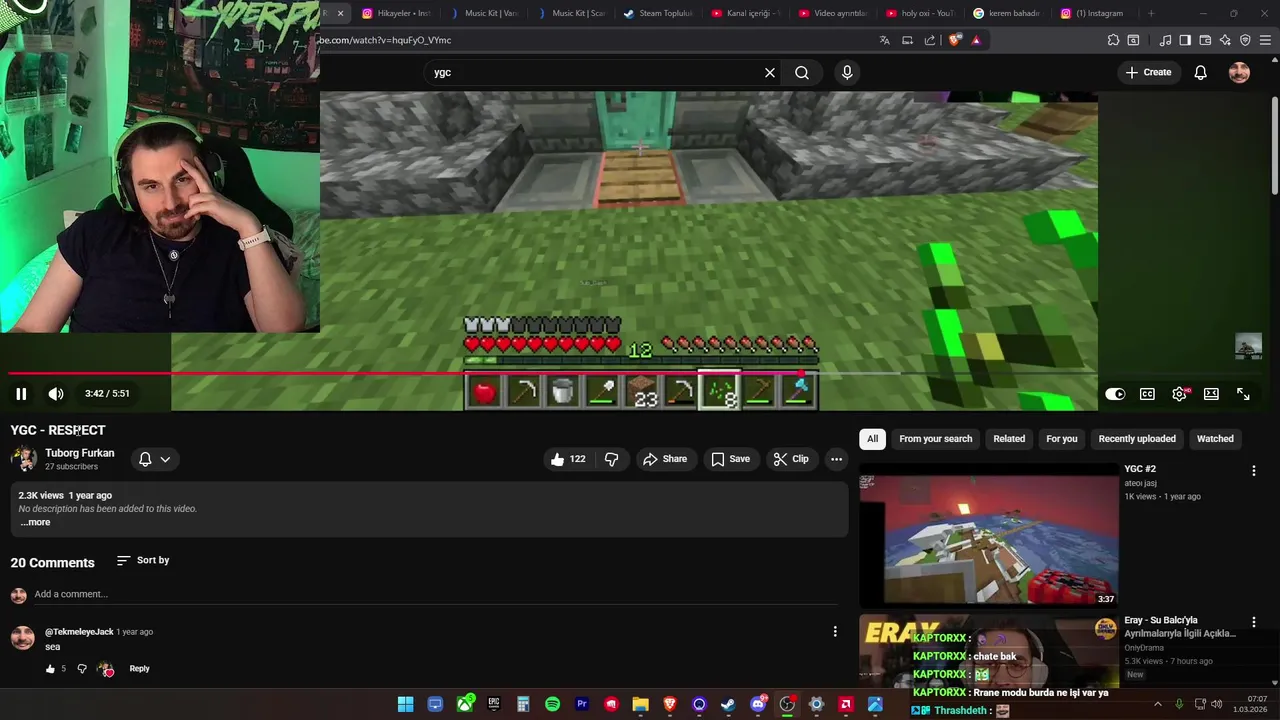Open Spotify from the taskbar
Screen dimensions: 1280x720
[552, 704]
